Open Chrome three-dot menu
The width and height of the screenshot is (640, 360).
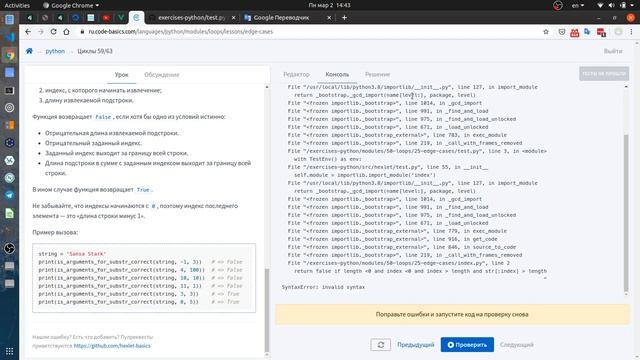pos(631,31)
